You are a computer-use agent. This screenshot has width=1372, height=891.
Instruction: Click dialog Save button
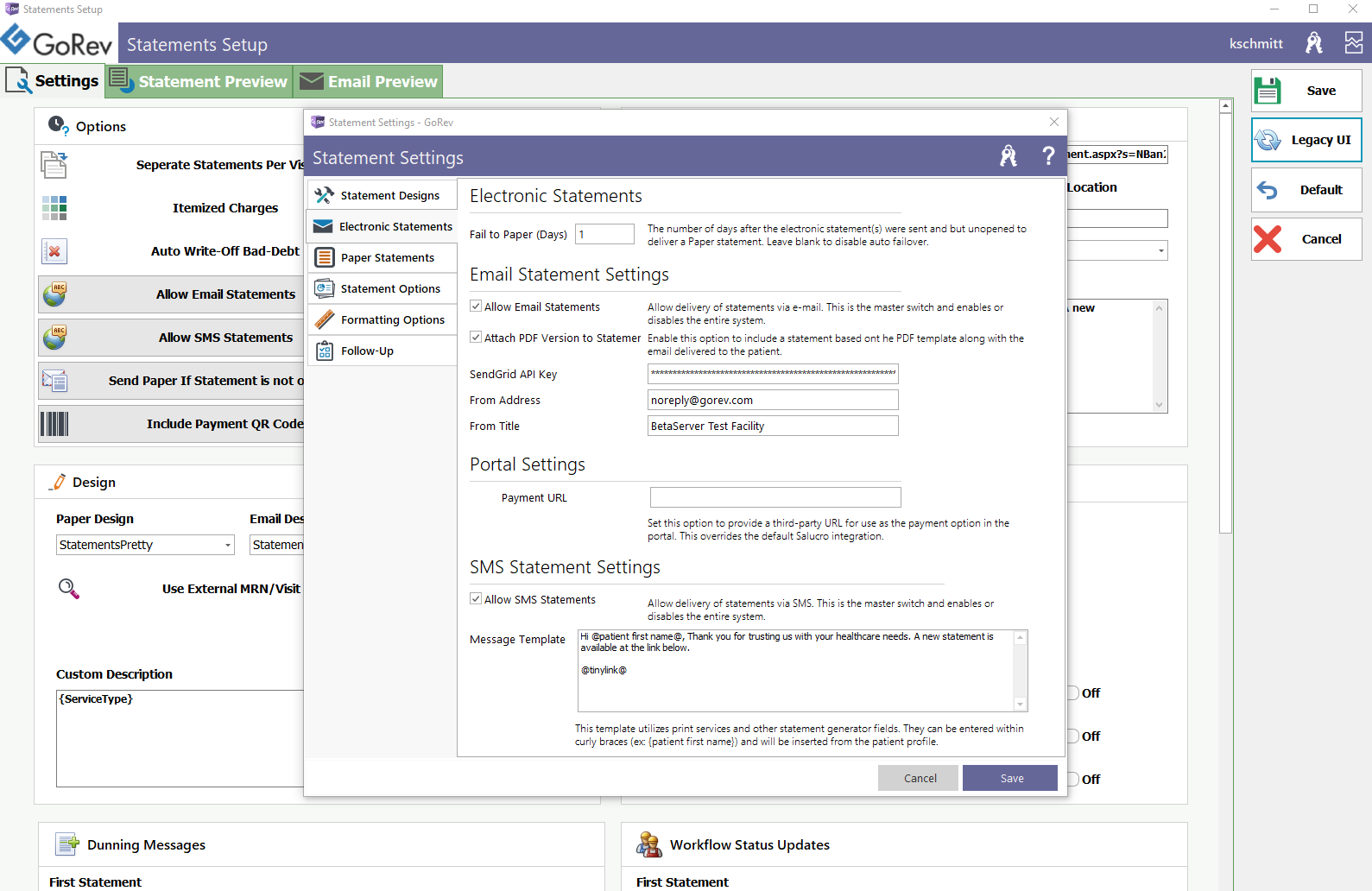[1010, 778]
